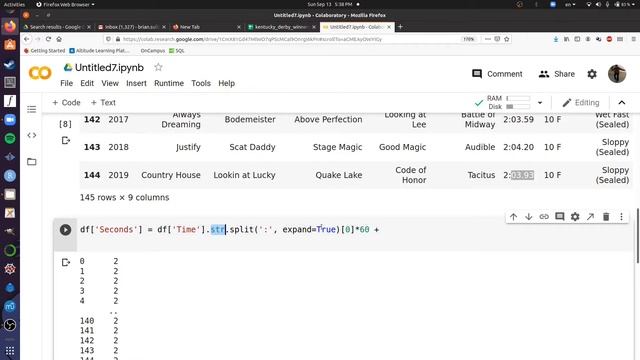
Task: Click the browser URL address bar
Action: (x=286, y=39)
